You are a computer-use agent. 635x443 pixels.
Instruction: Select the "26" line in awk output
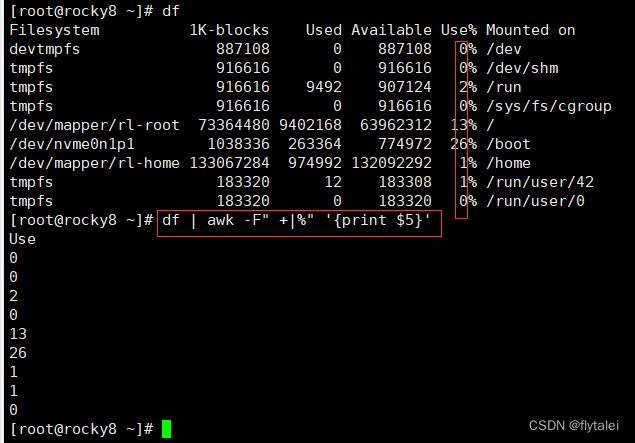point(18,353)
